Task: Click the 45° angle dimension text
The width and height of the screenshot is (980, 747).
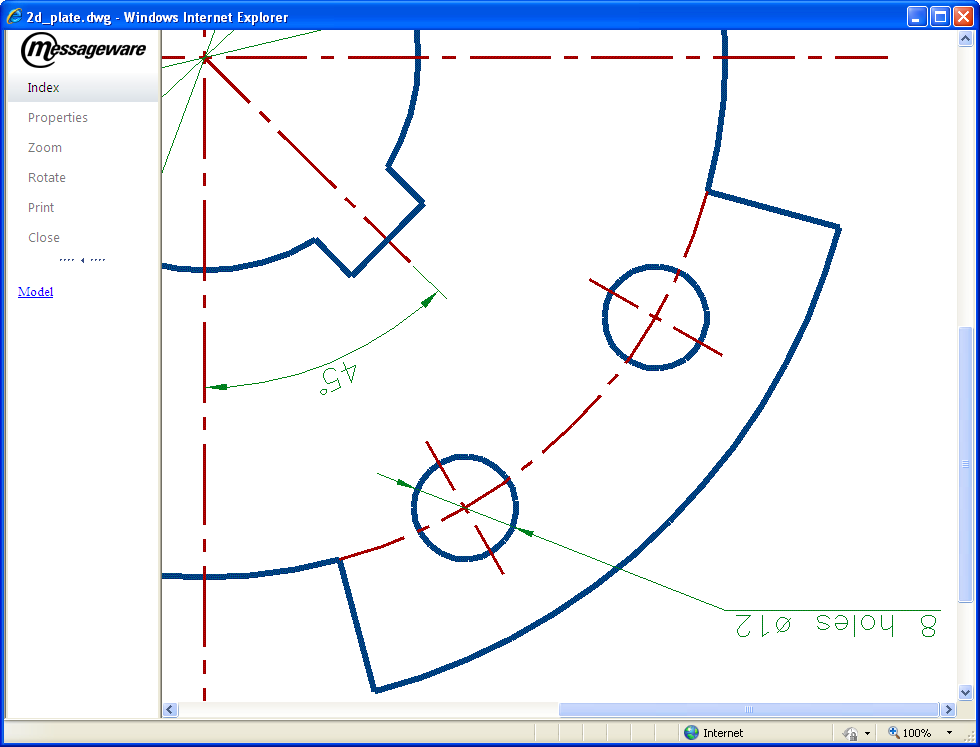Action: click(338, 378)
